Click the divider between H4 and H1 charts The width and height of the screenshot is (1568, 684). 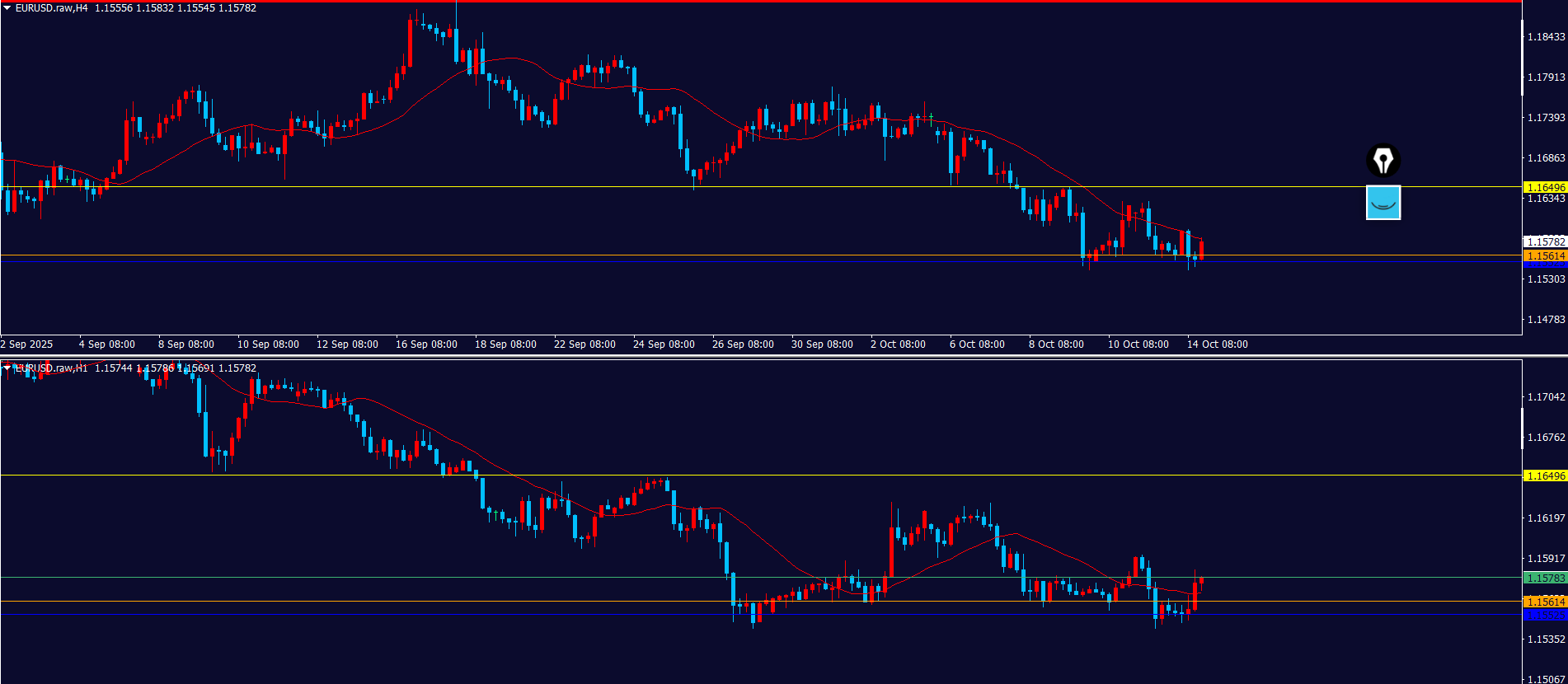pyautogui.click(x=783, y=356)
